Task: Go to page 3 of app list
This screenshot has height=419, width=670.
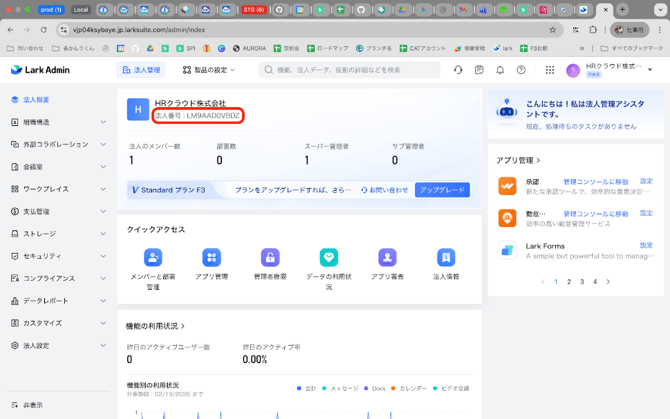Action: (x=582, y=282)
